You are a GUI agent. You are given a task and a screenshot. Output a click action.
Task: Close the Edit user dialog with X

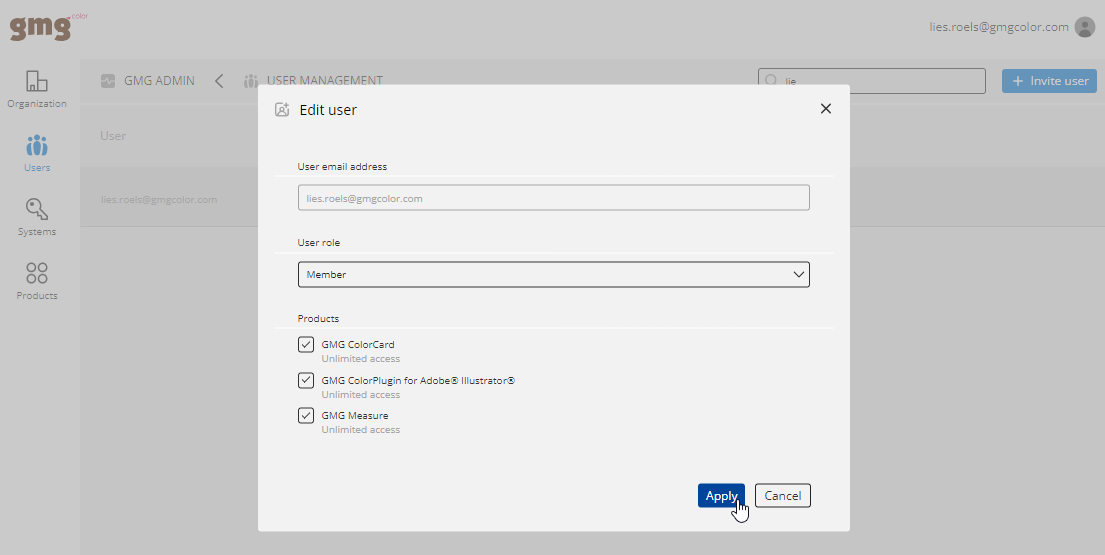pyautogui.click(x=826, y=108)
